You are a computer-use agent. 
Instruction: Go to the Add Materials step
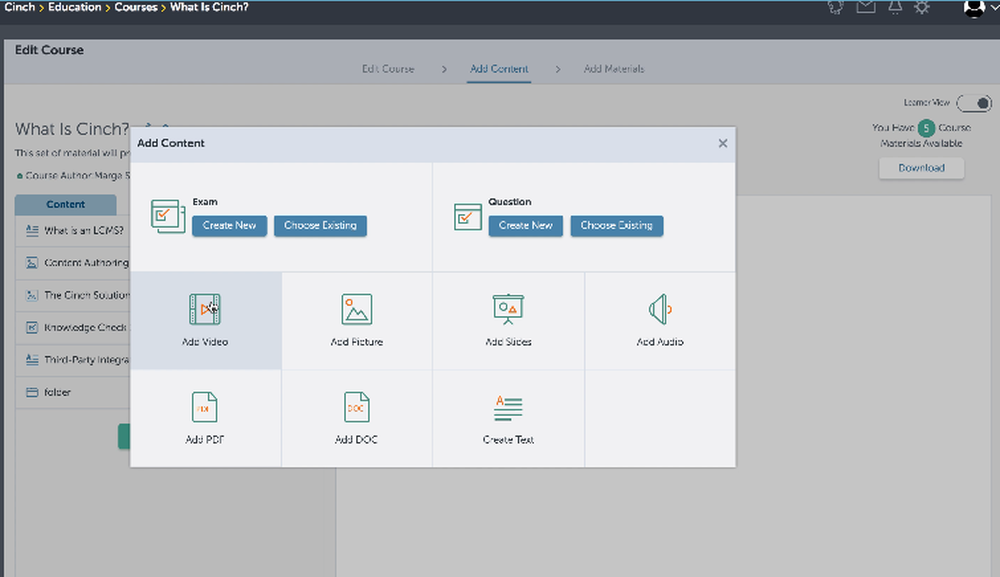click(614, 69)
